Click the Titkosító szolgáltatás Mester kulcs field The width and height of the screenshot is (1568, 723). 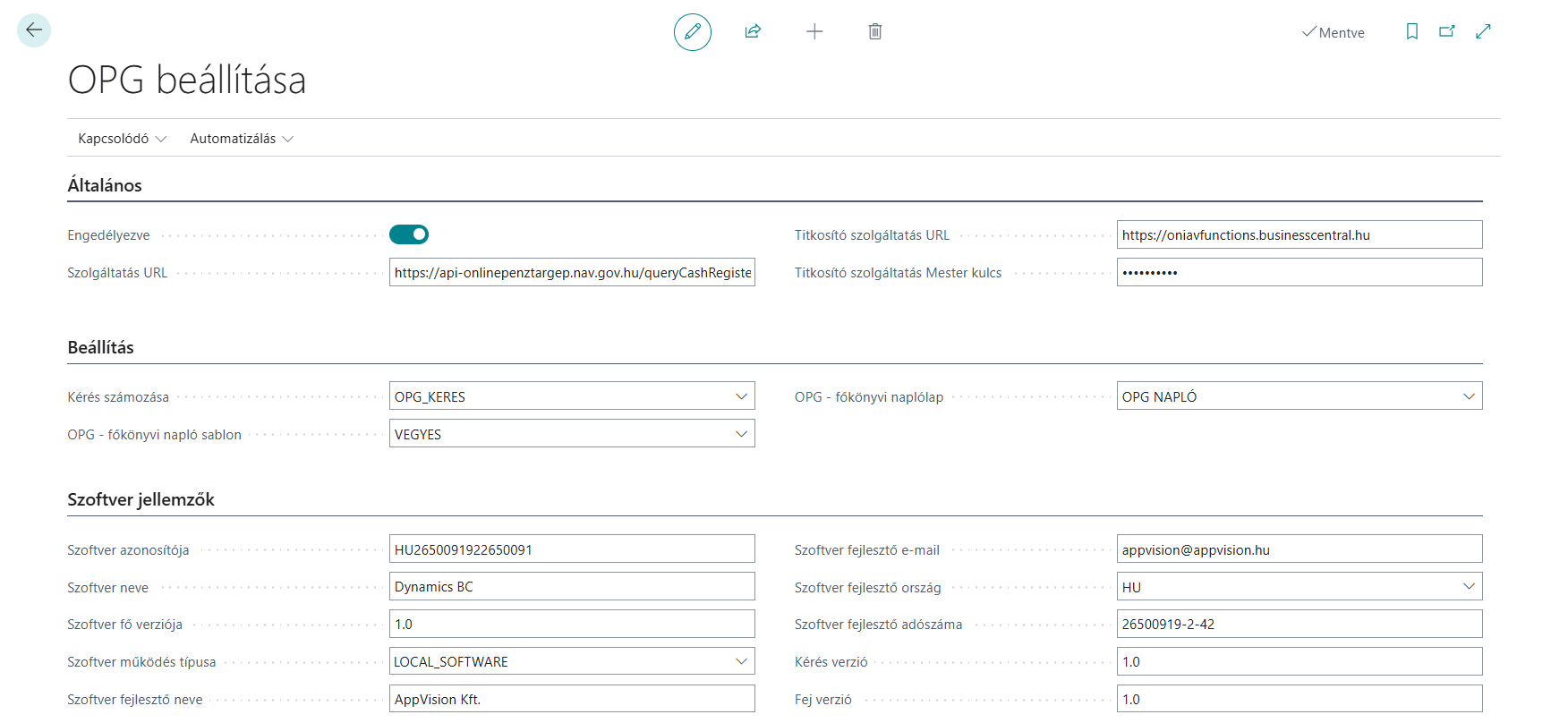point(1299,273)
